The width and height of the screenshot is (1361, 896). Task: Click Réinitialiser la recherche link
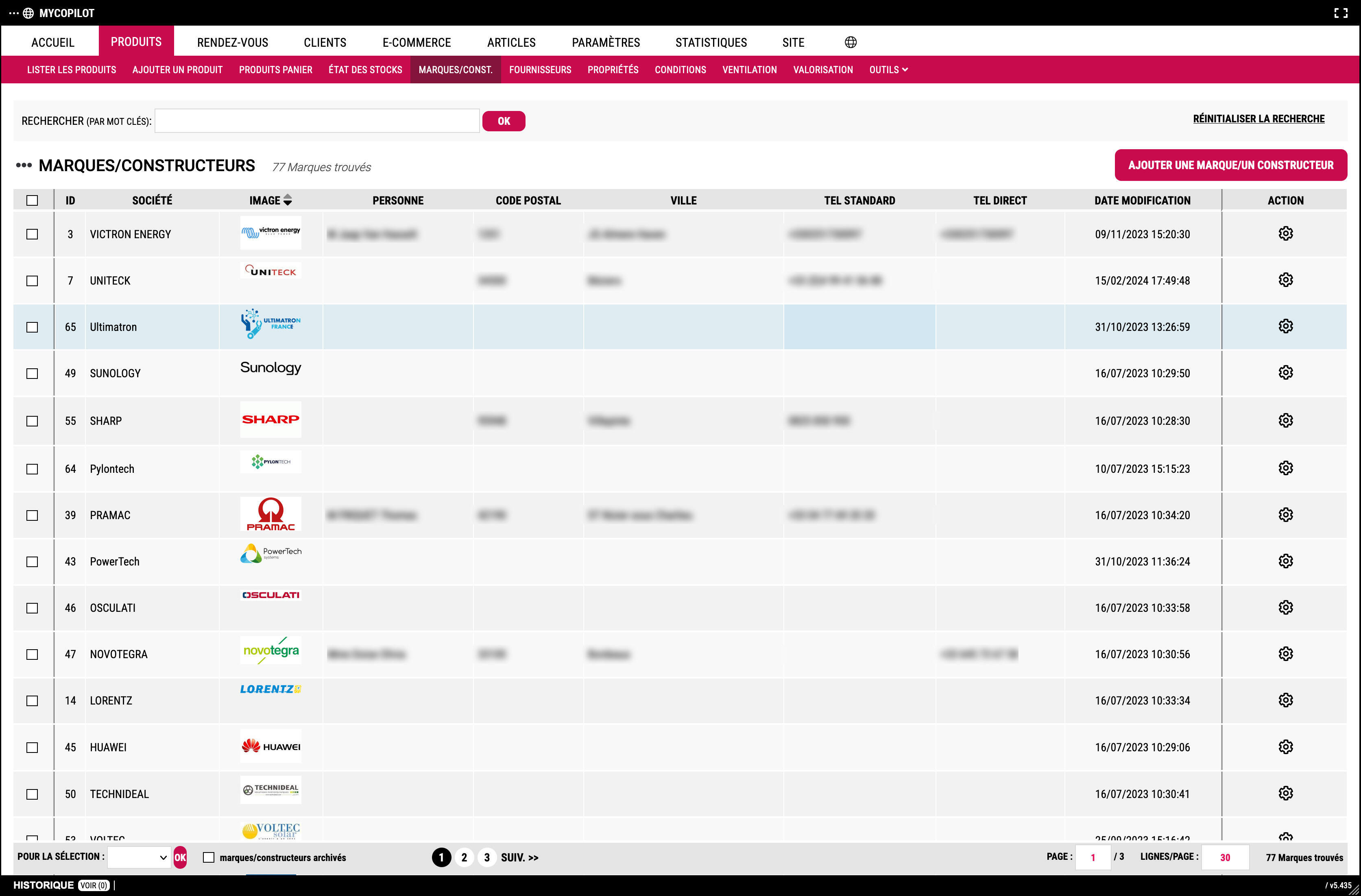pyautogui.click(x=1258, y=119)
